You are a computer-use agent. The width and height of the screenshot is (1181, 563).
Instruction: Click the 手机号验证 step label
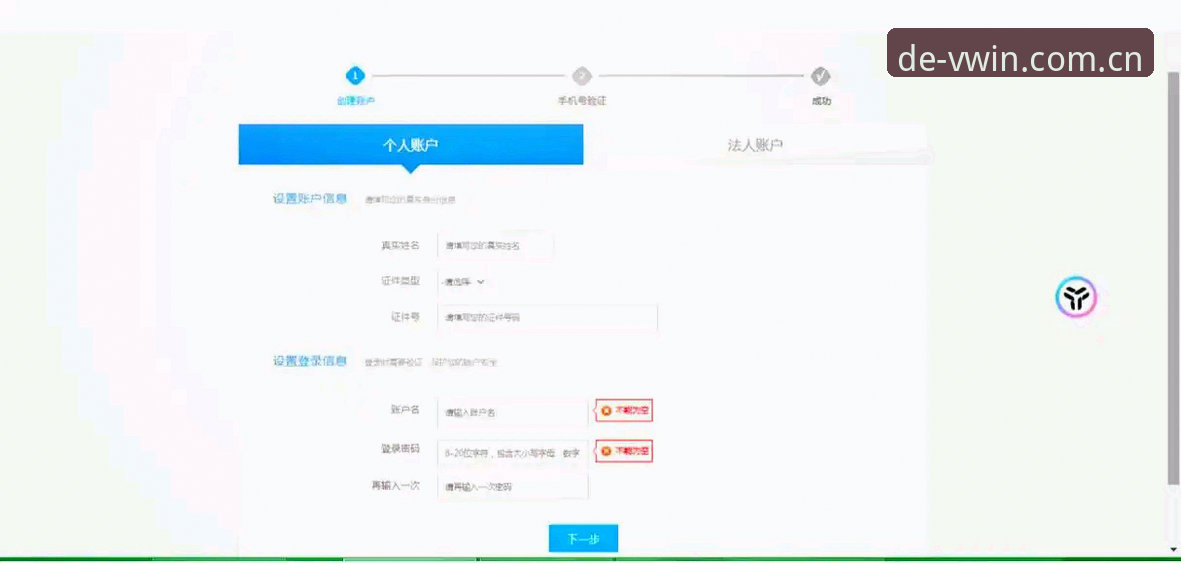(581, 101)
